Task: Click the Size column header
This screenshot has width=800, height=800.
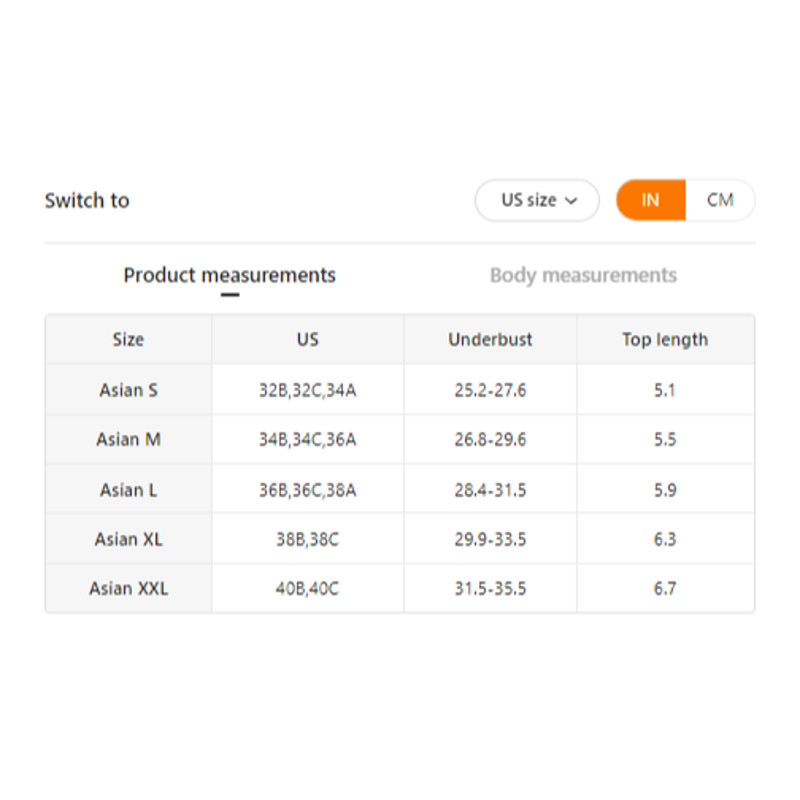Action: 128,340
